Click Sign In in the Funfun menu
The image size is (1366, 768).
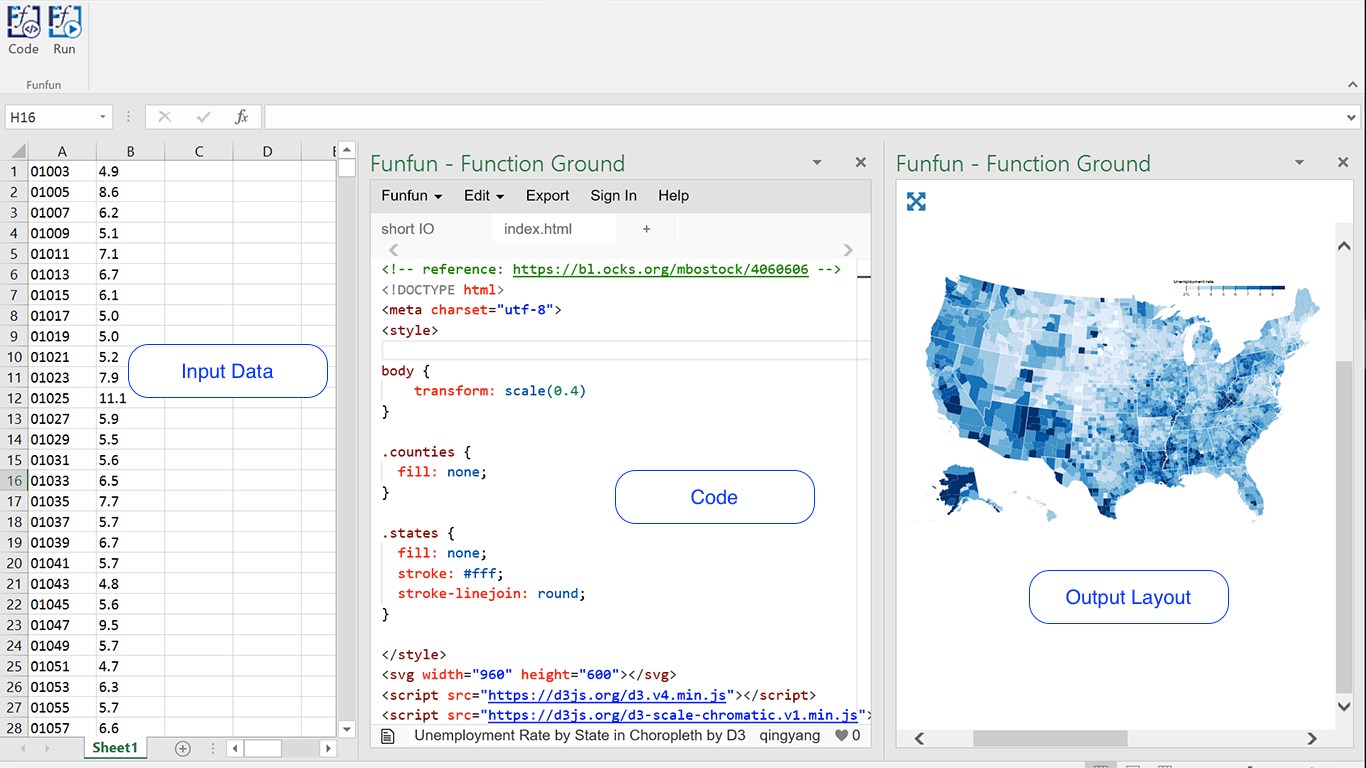pos(613,196)
